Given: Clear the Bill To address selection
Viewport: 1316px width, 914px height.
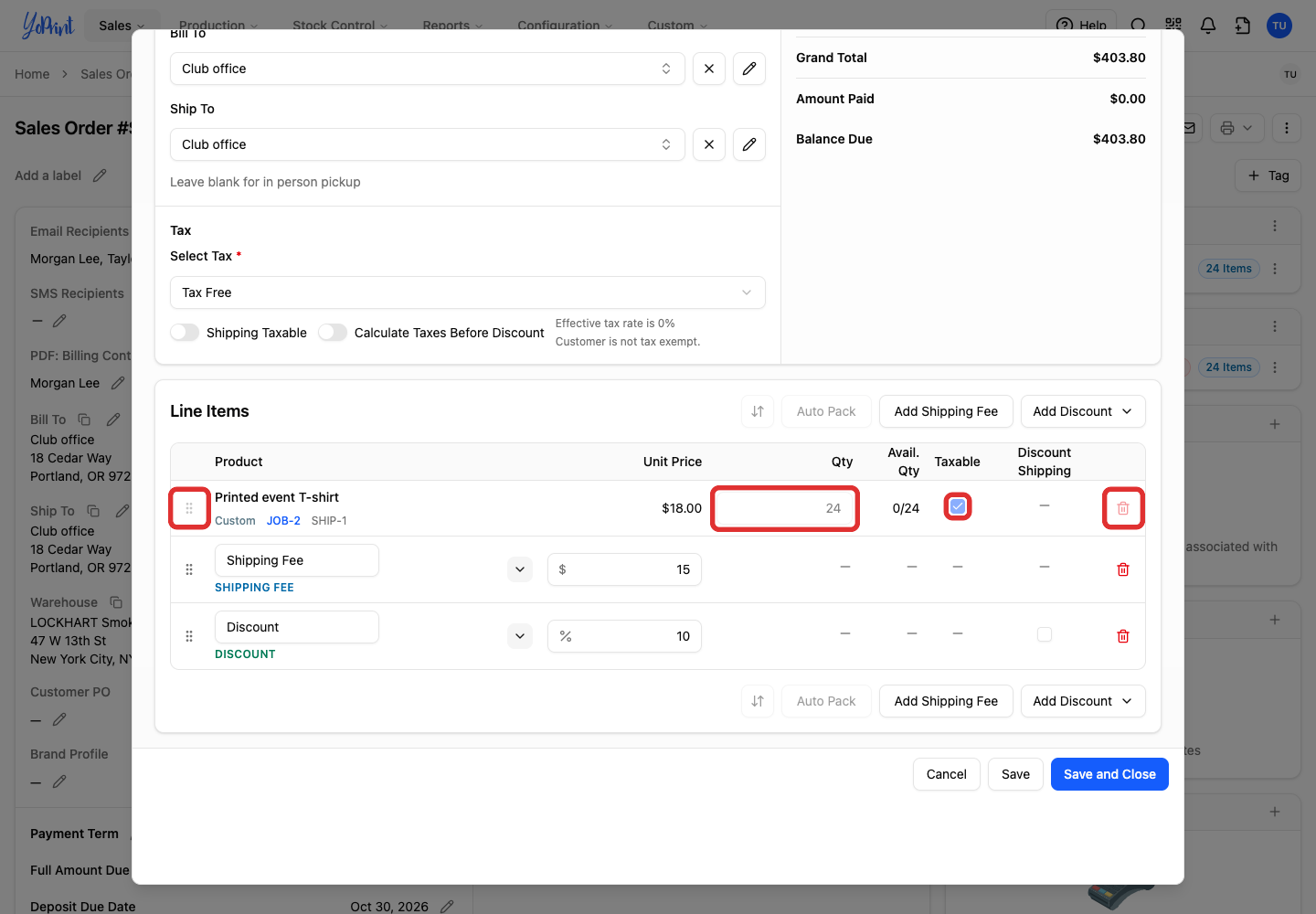Looking at the screenshot, I should pos(709,69).
